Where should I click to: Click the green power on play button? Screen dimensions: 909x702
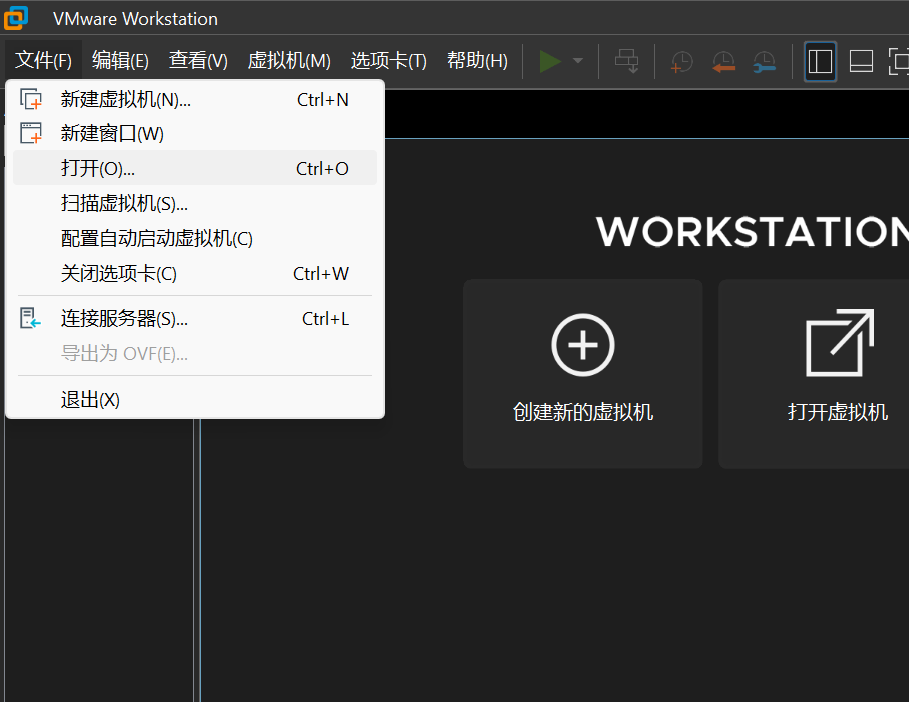click(x=549, y=61)
